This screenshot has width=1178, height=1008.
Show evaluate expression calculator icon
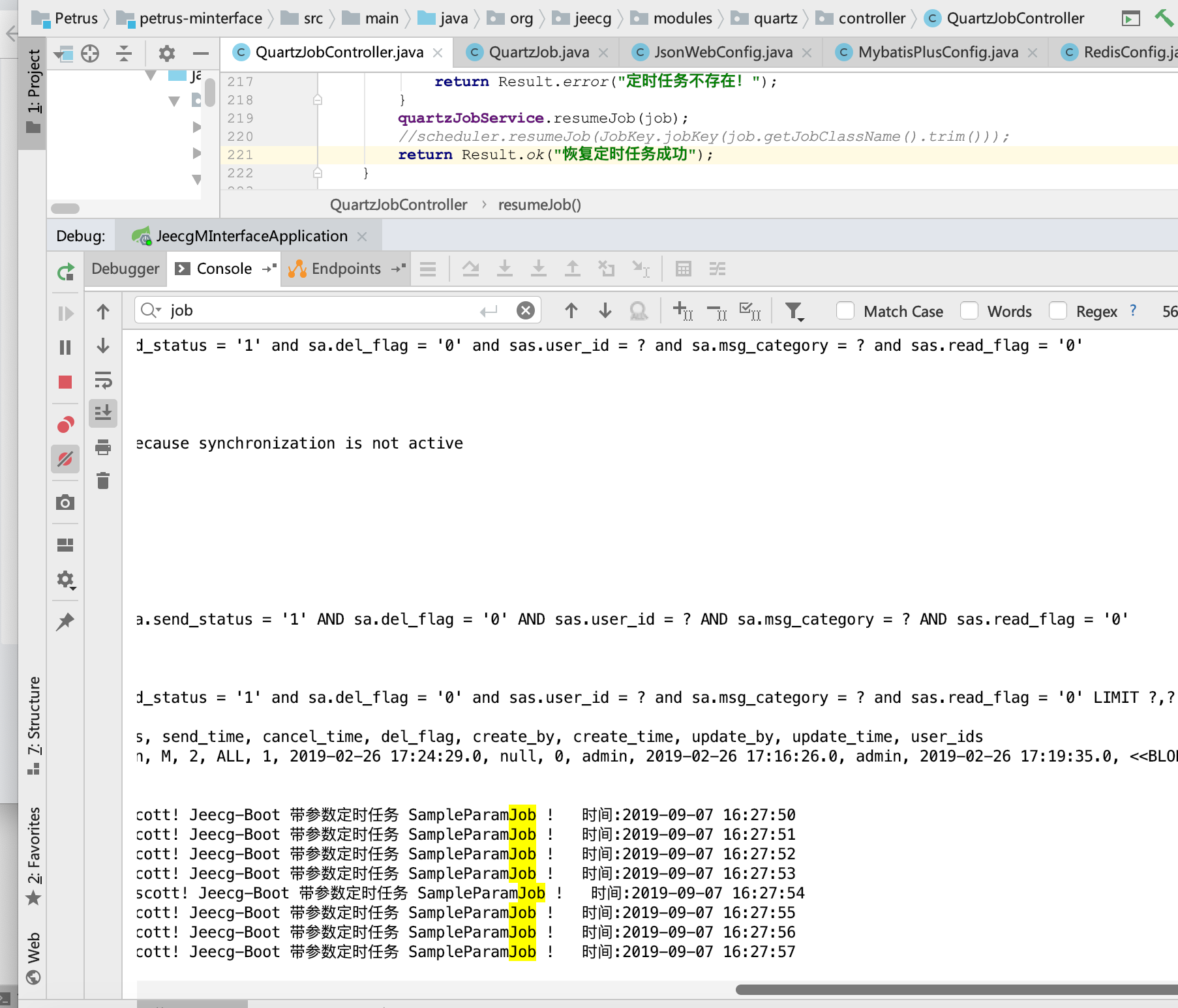click(x=684, y=269)
